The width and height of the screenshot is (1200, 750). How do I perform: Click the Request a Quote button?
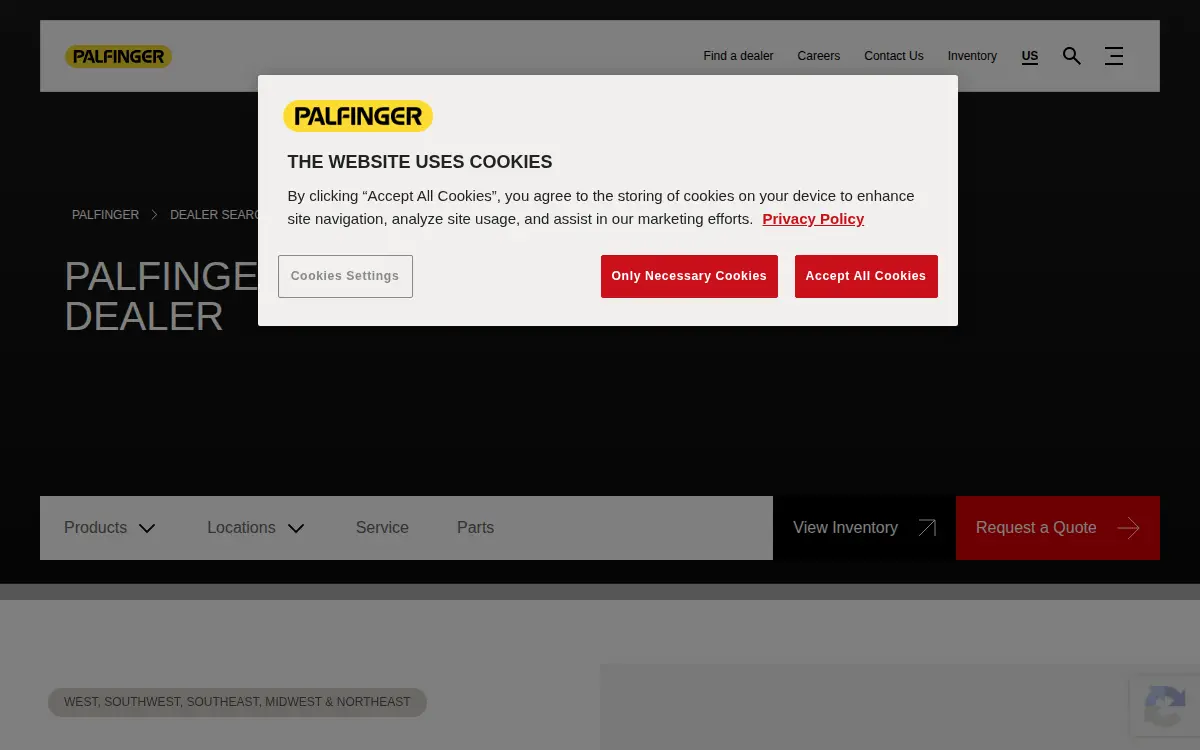click(1058, 528)
